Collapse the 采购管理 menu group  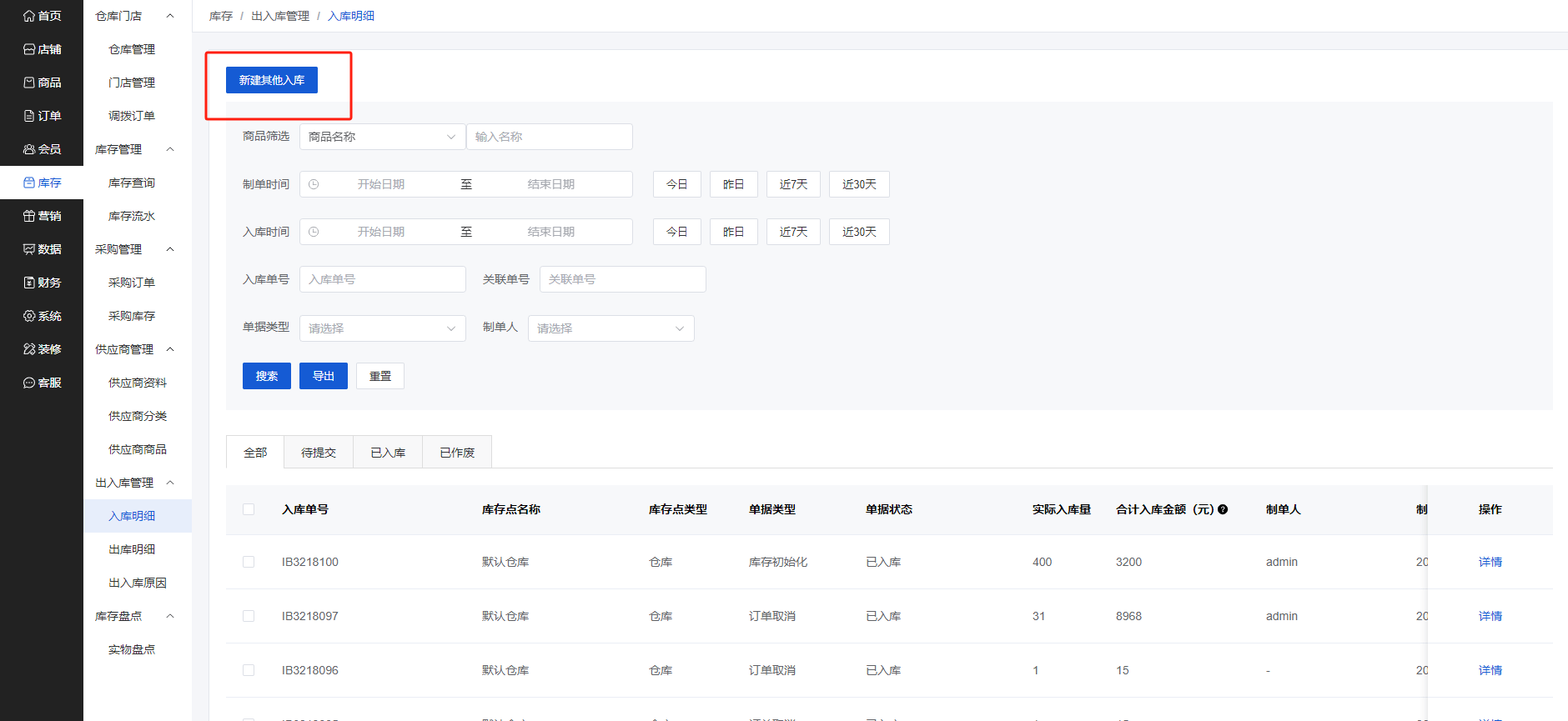click(x=170, y=249)
